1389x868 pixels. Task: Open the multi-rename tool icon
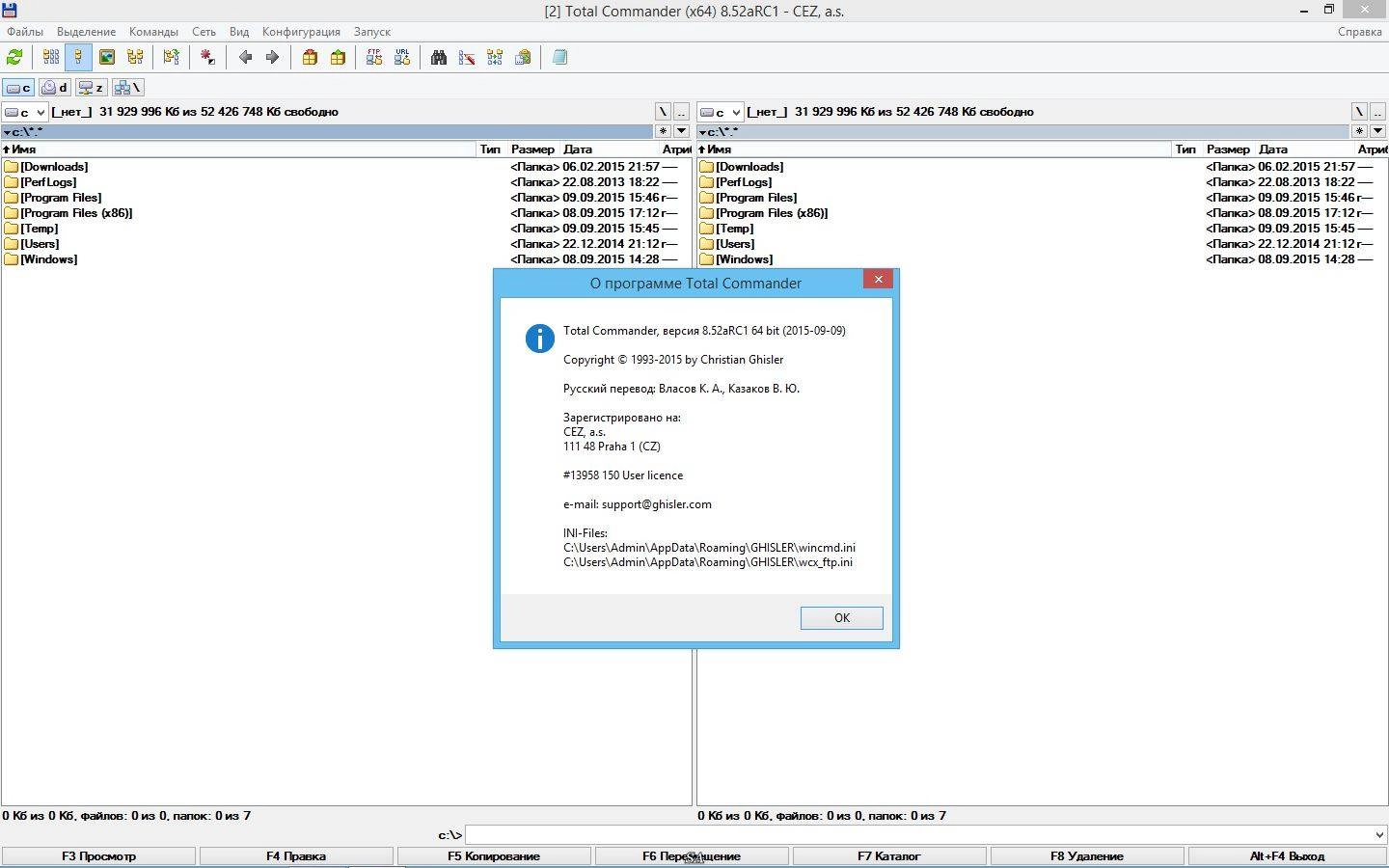[467, 58]
